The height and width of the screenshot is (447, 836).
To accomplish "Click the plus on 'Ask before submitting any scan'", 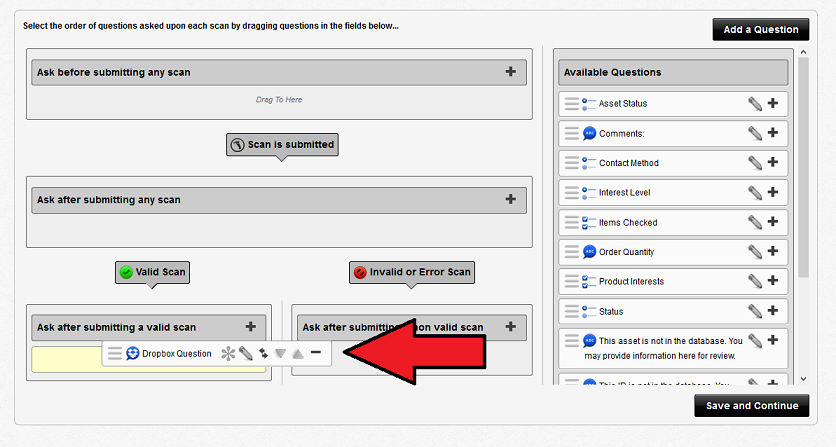I will (x=511, y=71).
